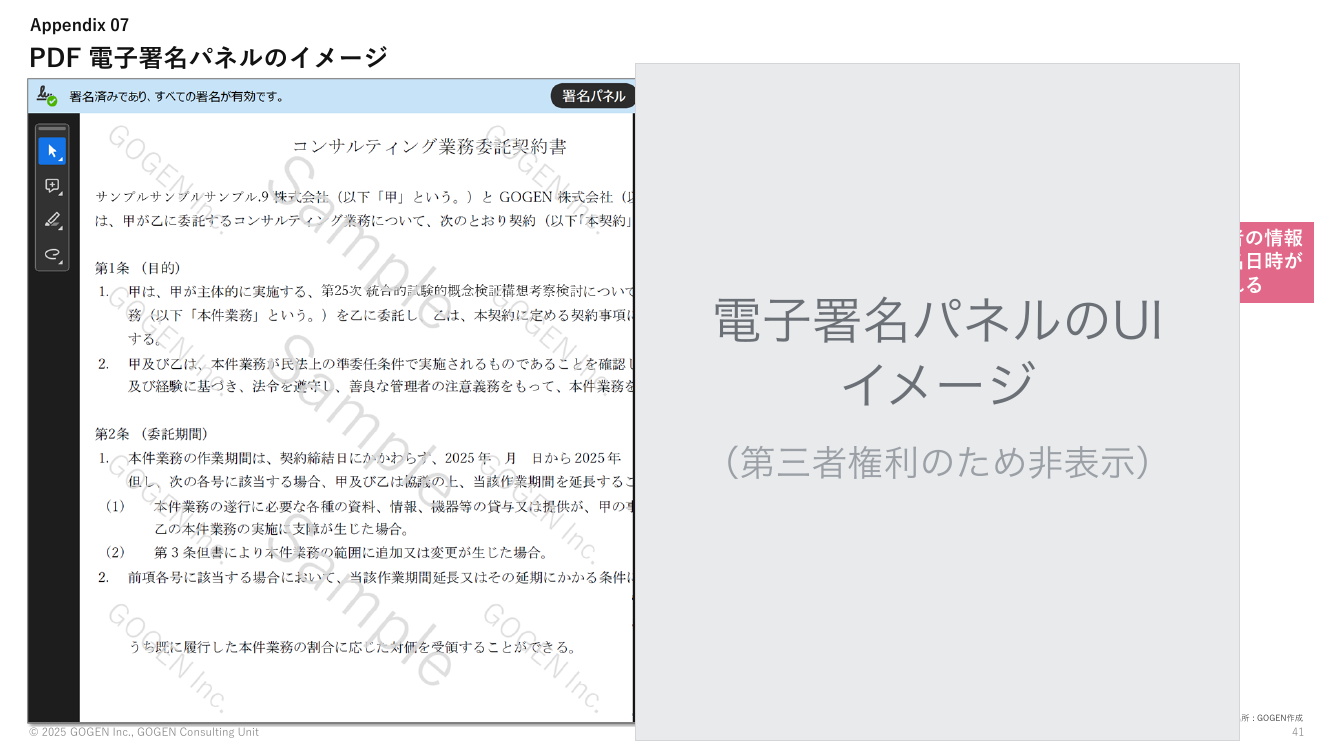Screen dimensions: 1334x750
Task: Grab the toolbar grip handle above the tools
Action: (x=52, y=129)
